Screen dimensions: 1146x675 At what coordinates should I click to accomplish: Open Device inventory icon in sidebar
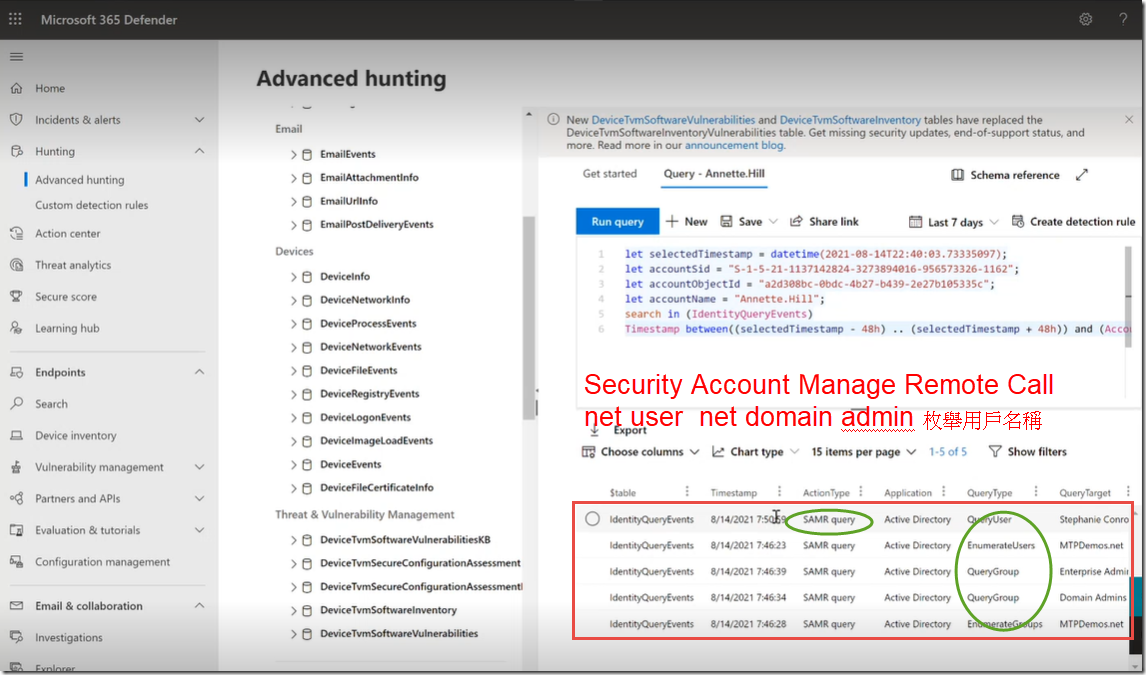point(16,436)
